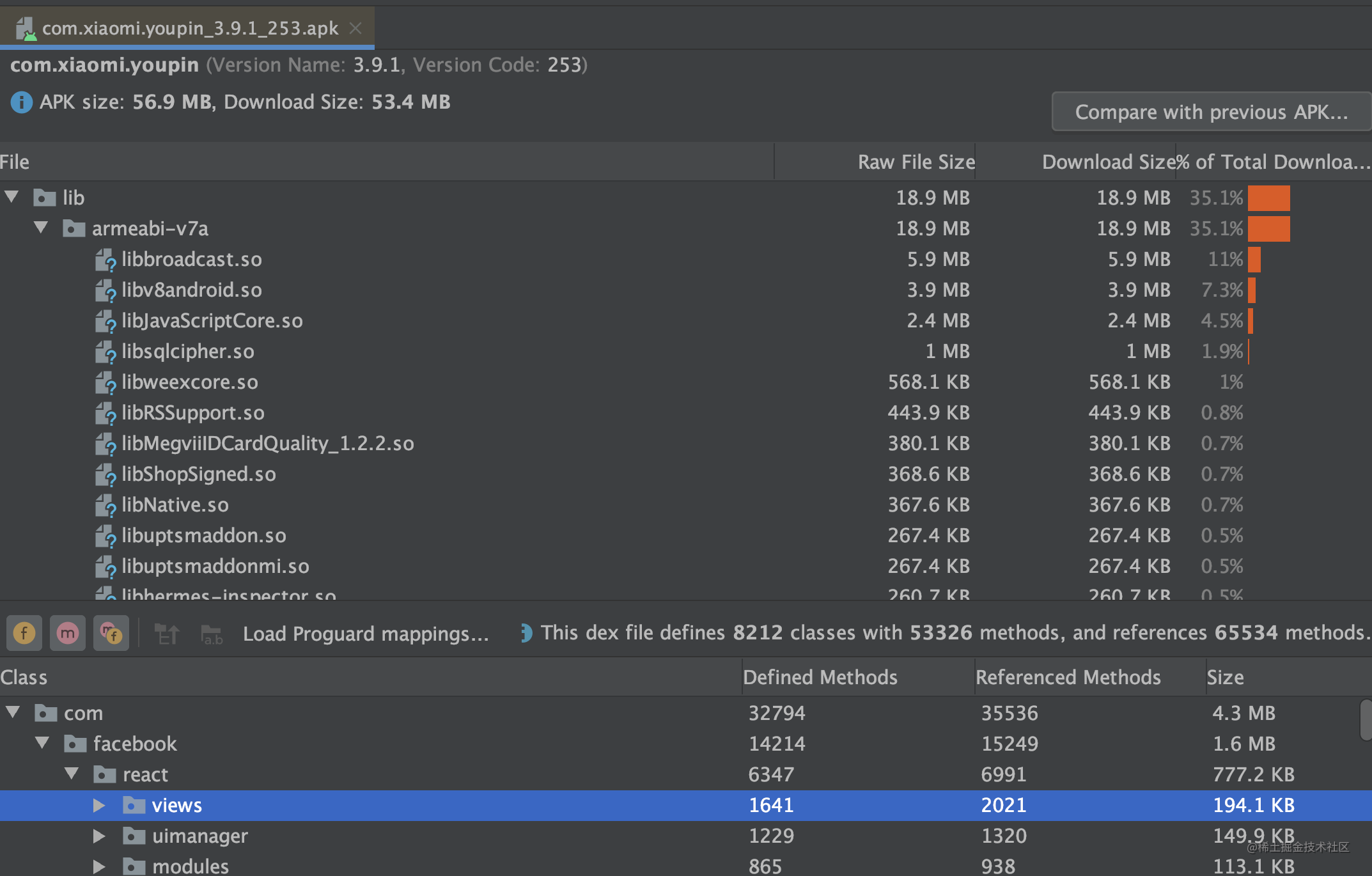Select the third icon in bottom toolbar
The height and width of the screenshot is (876, 1372).
[x=113, y=633]
